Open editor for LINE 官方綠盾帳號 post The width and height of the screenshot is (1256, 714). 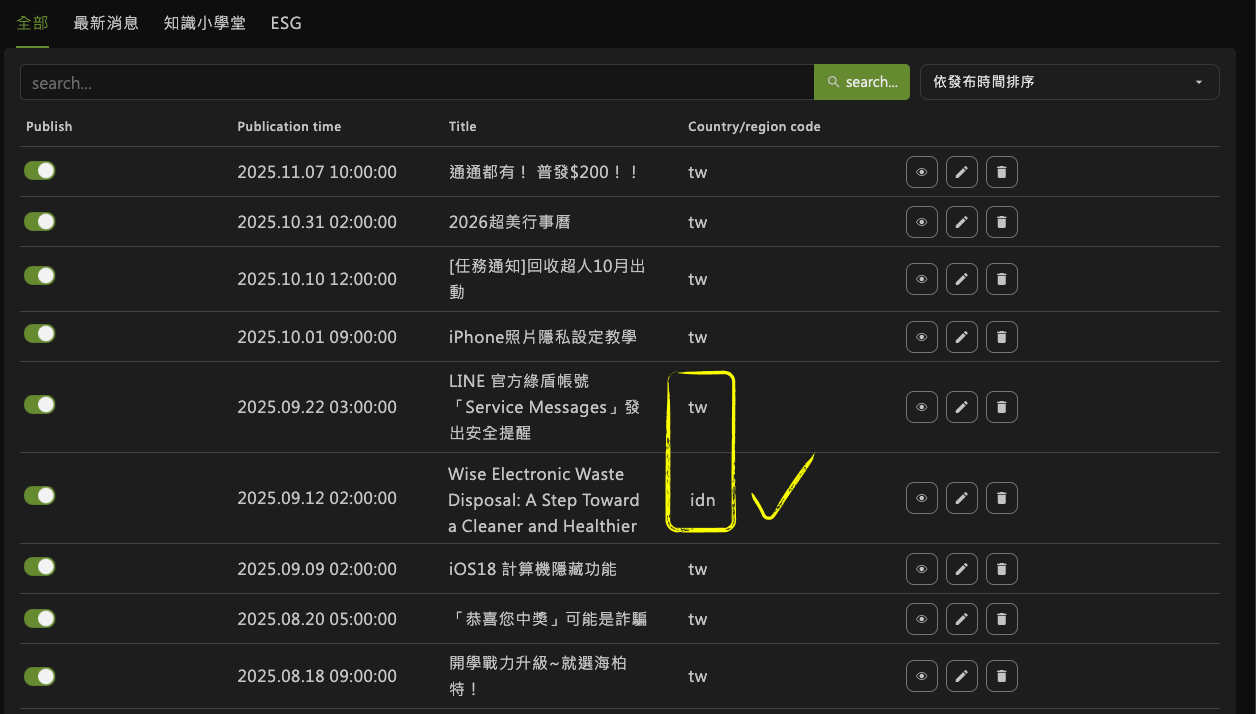tap(962, 407)
